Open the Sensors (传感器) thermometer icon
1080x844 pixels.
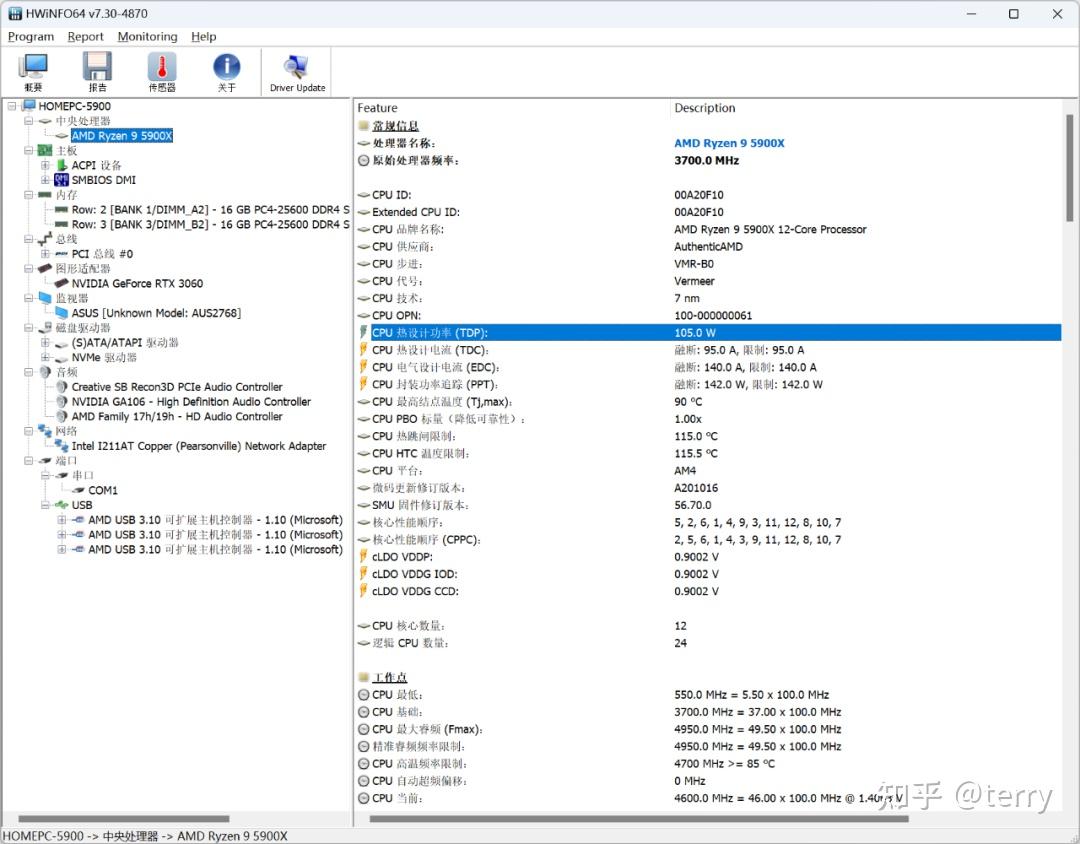[162, 72]
